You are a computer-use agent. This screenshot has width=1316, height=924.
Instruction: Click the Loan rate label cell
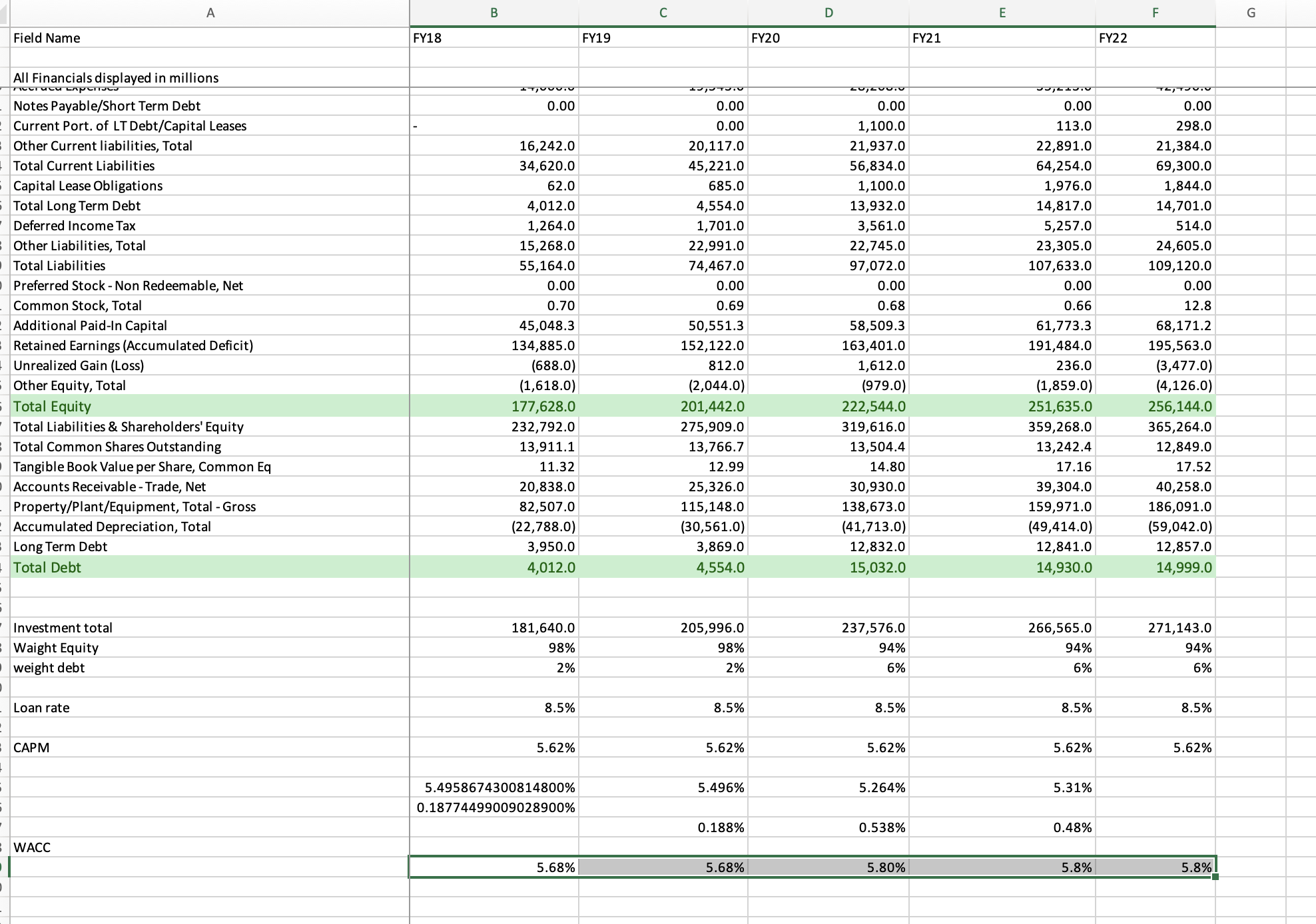[42, 708]
